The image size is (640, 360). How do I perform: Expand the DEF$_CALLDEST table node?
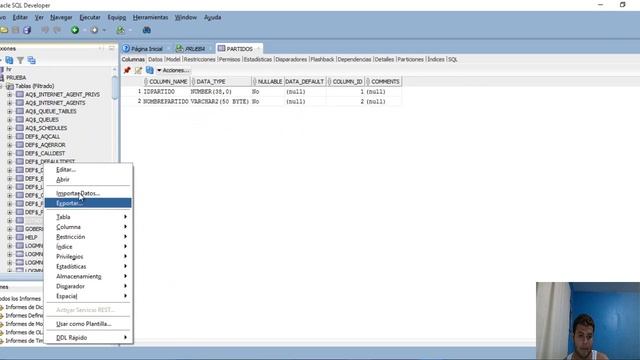point(9,153)
